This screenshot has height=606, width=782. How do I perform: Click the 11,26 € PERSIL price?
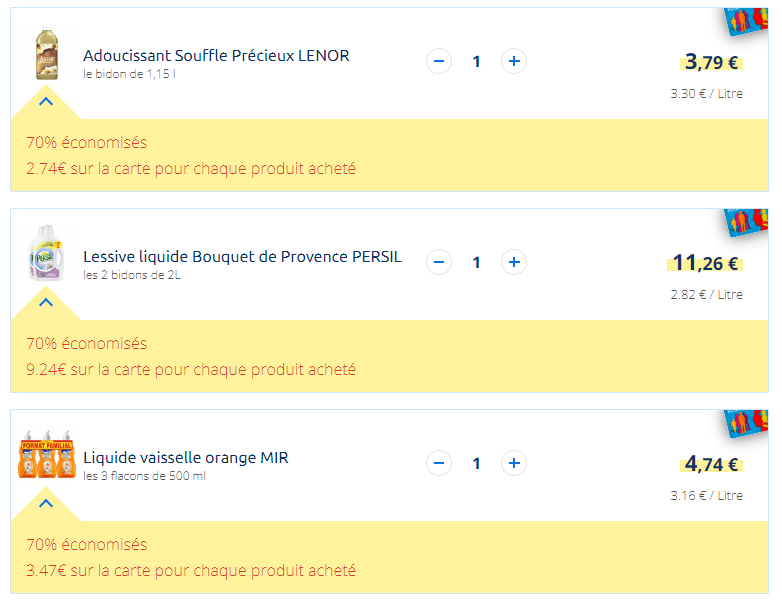pos(705,263)
